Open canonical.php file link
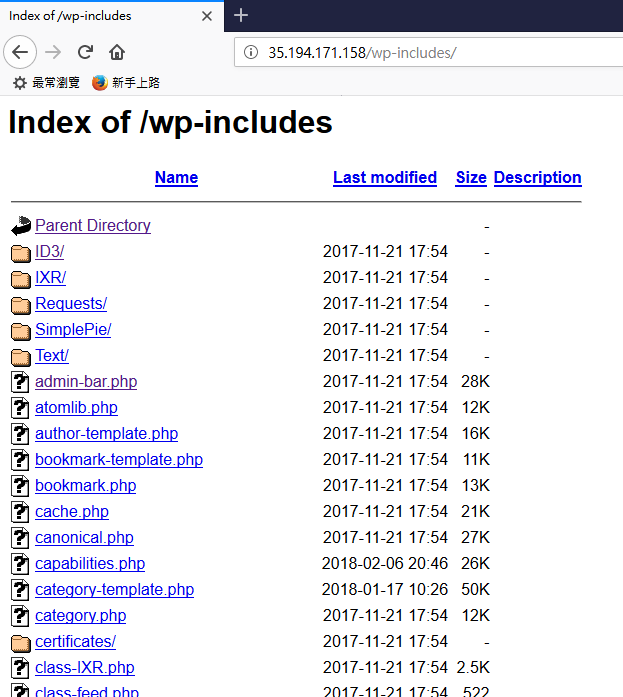This screenshot has width=623, height=697. (84, 537)
